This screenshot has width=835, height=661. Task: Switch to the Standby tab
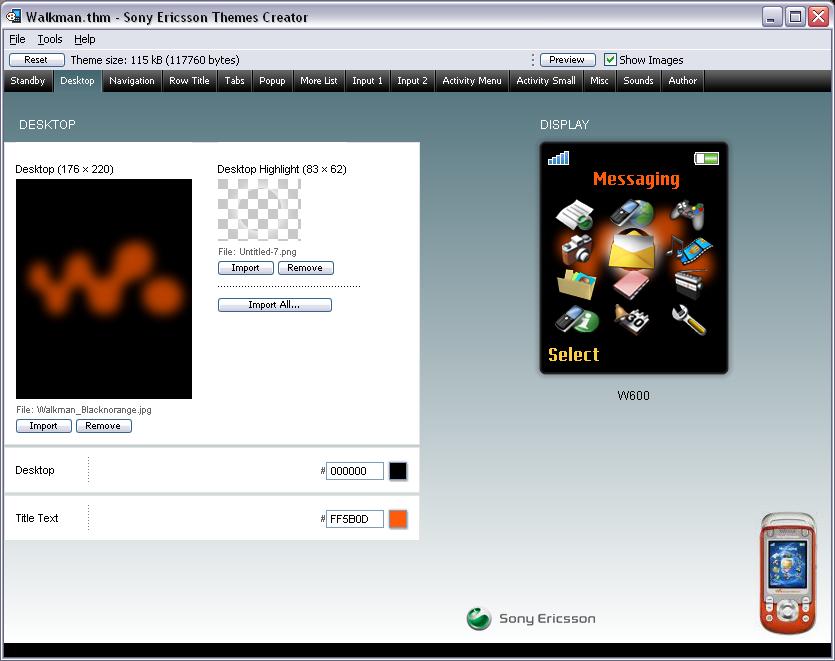pyautogui.click(x=28, y=80)
